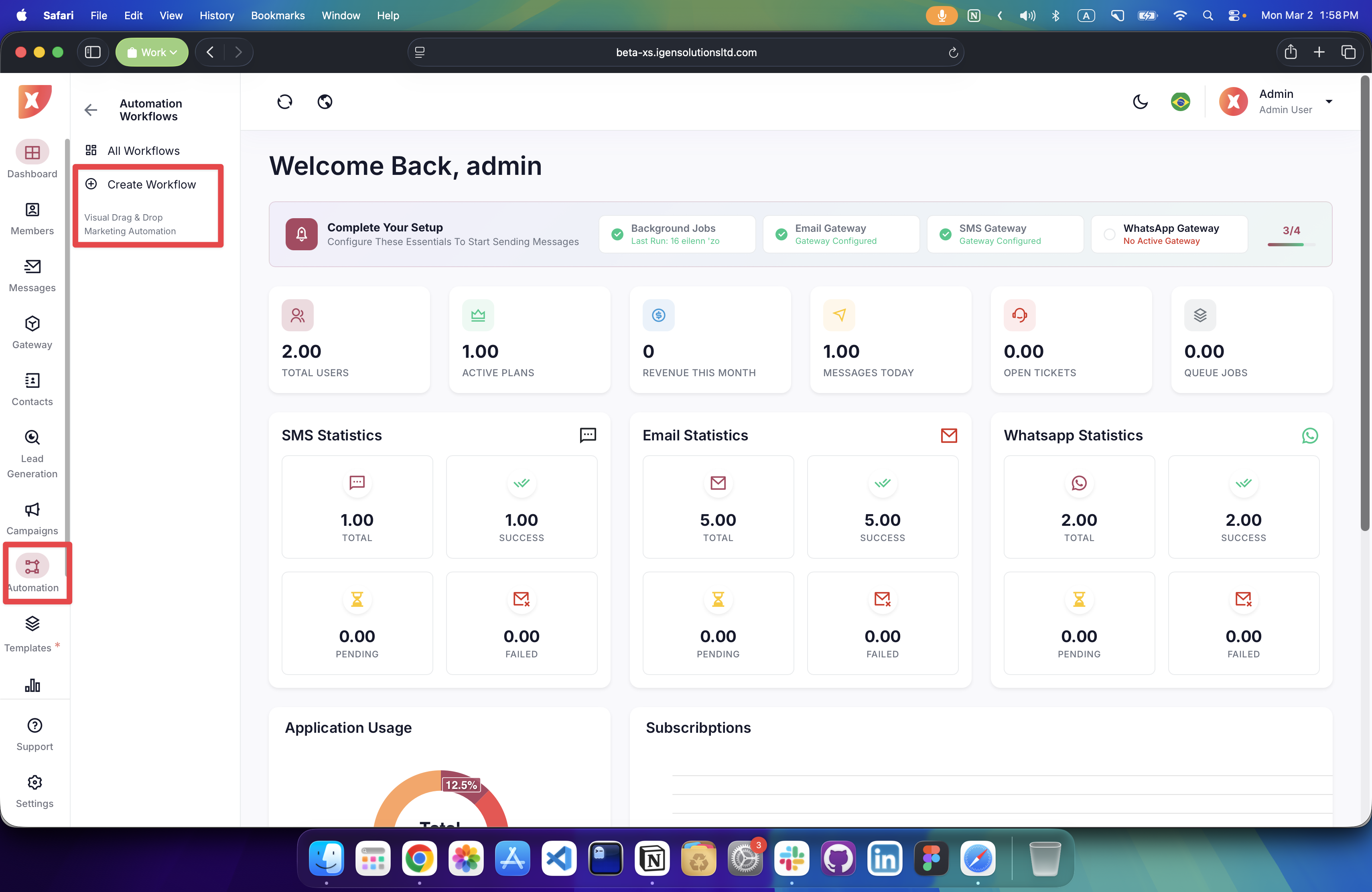Click Create Workflow link
This screenshot has width=1372, height=892.
click(x=151, y=184)
